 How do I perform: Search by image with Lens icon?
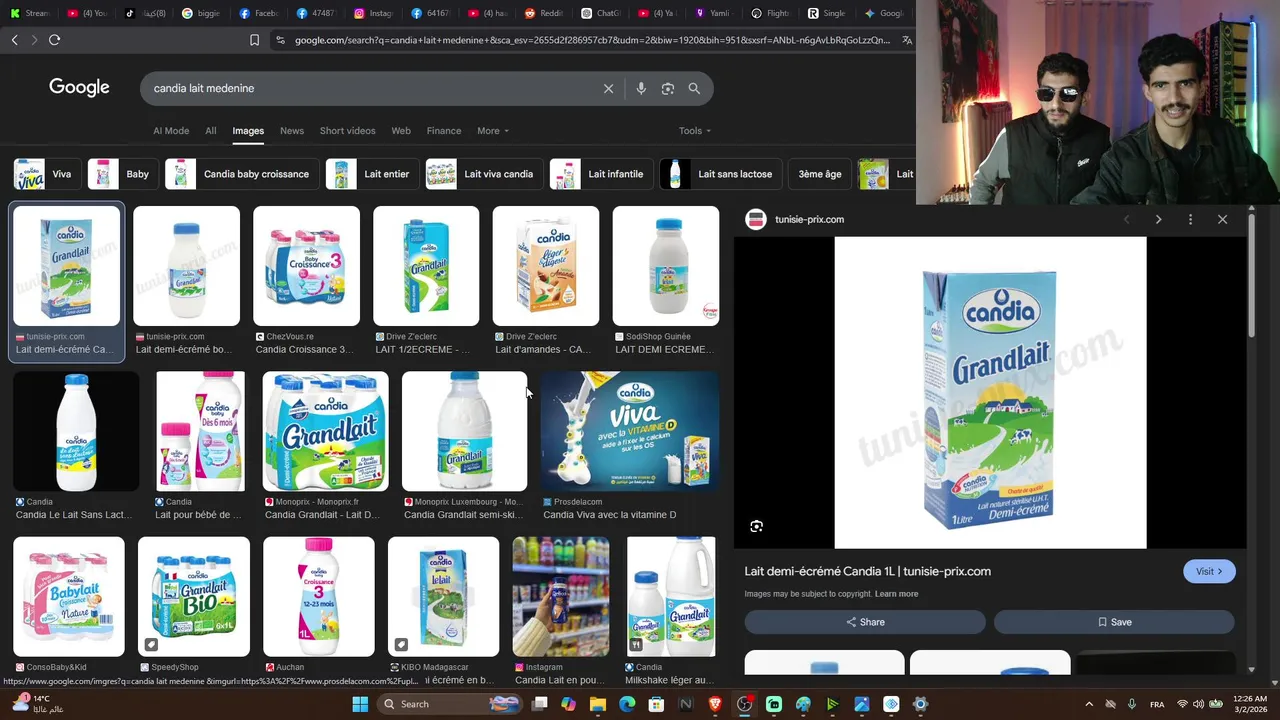pyautogui.click(x=667, y=88)
